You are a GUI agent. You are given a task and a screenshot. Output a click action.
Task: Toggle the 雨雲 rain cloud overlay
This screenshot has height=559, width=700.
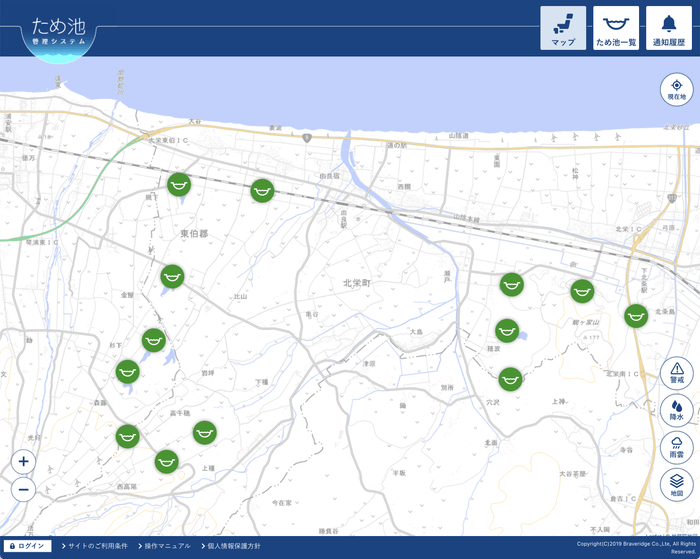[677, 447]
